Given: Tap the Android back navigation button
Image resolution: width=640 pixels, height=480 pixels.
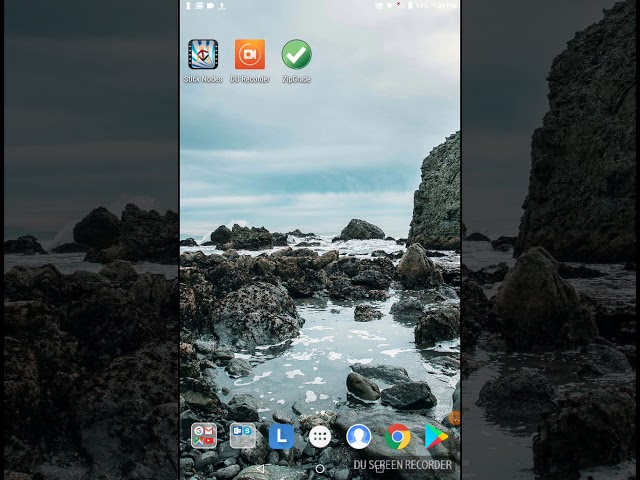Looking at the screenshot, I should pyautogui.click(x=260, y=469).
